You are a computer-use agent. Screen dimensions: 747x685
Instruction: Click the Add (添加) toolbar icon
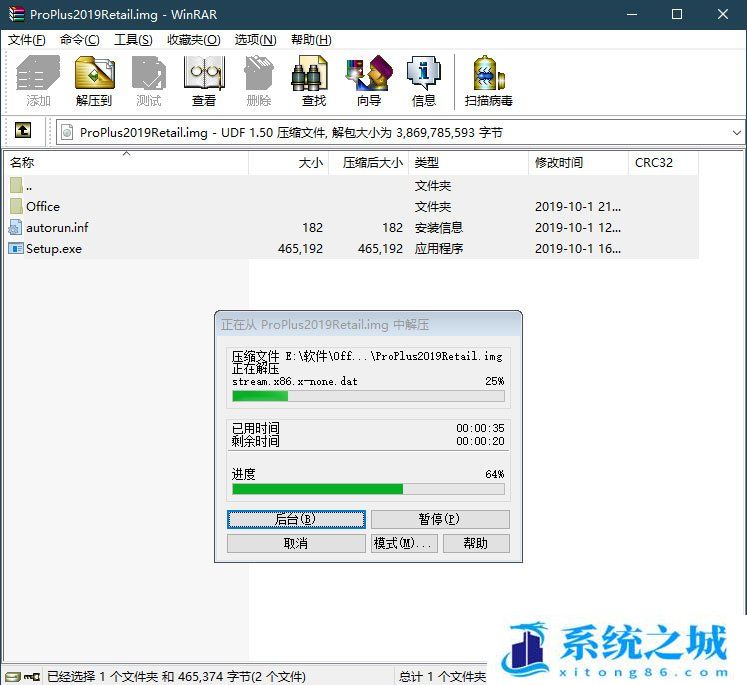tap(38, 81)
